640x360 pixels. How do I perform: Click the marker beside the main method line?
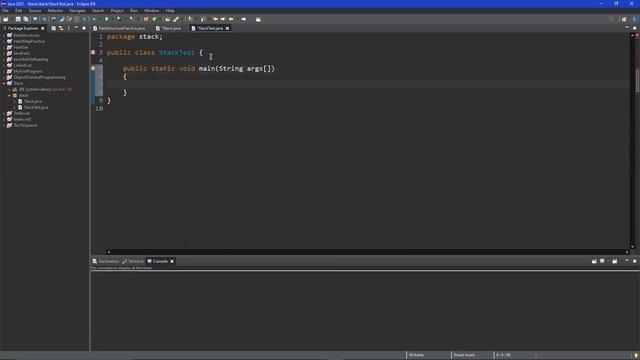[93, 68]
